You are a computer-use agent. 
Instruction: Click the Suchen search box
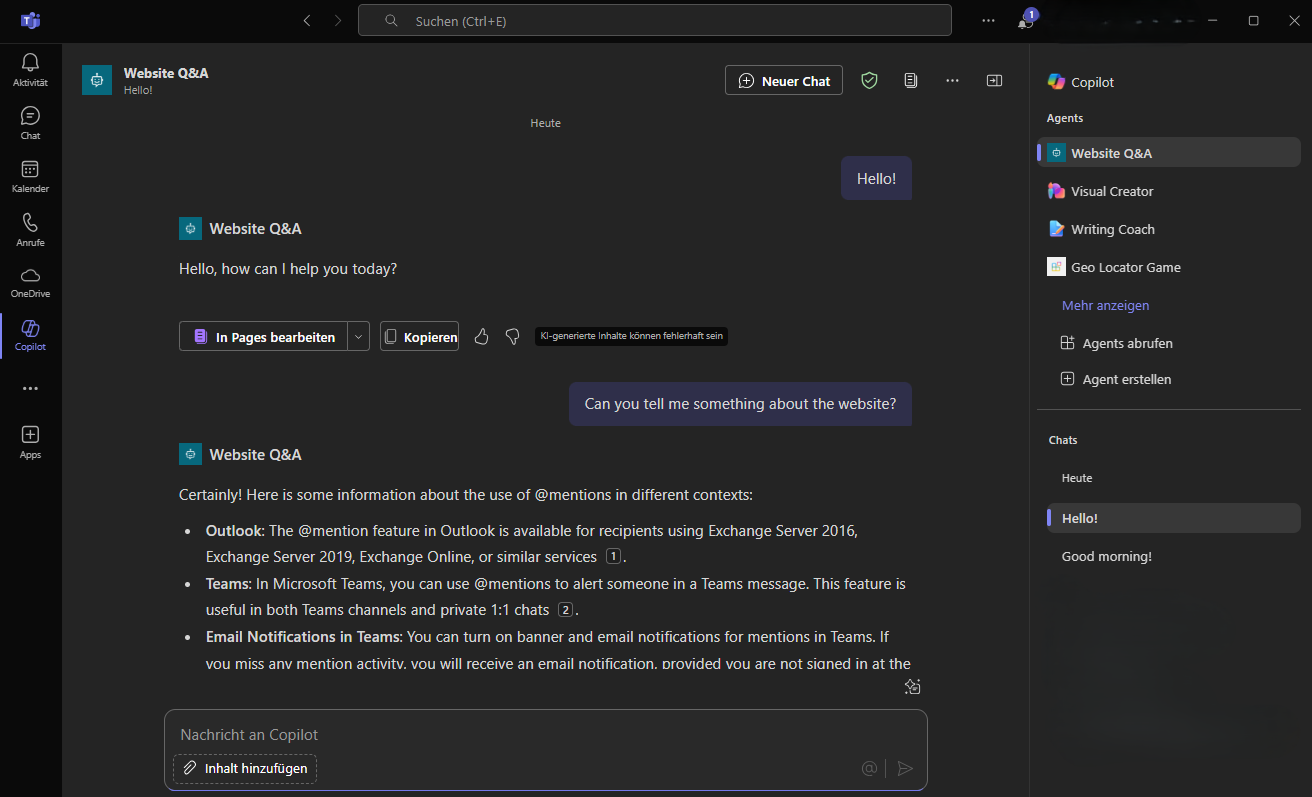click(x=655, y=20)
